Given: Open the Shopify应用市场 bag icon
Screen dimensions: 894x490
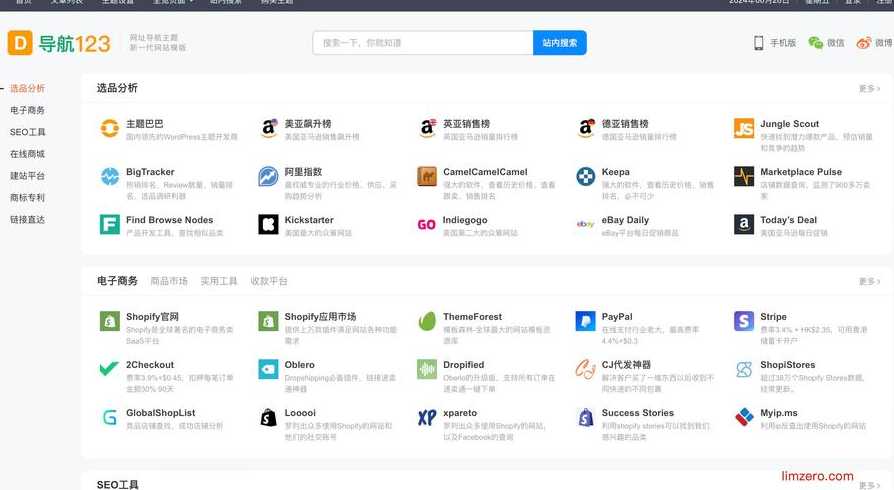Looking at the screenshot, I should [268, 321].
